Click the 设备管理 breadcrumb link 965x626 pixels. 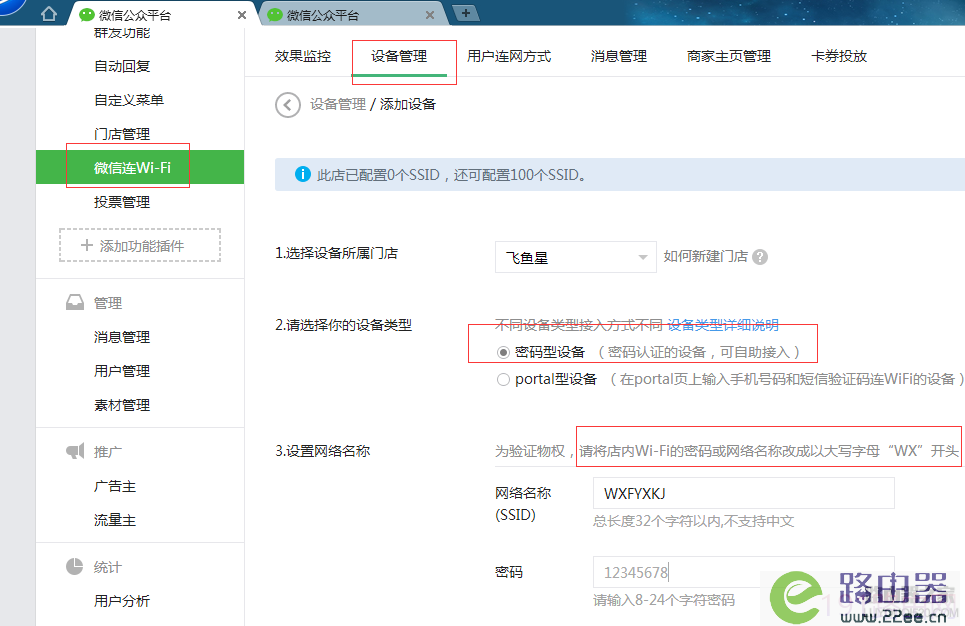(x=338, y=104)
